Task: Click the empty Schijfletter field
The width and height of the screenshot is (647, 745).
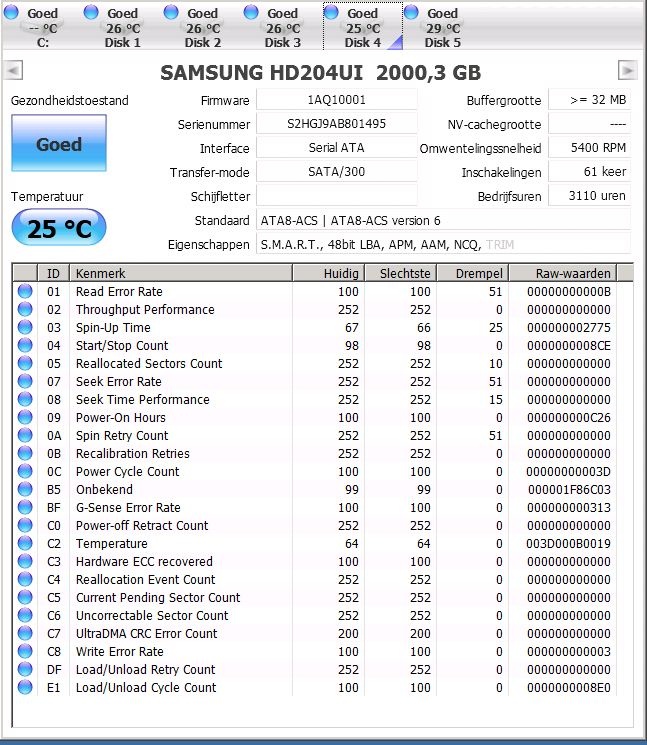Action: [x=336, y=196]
